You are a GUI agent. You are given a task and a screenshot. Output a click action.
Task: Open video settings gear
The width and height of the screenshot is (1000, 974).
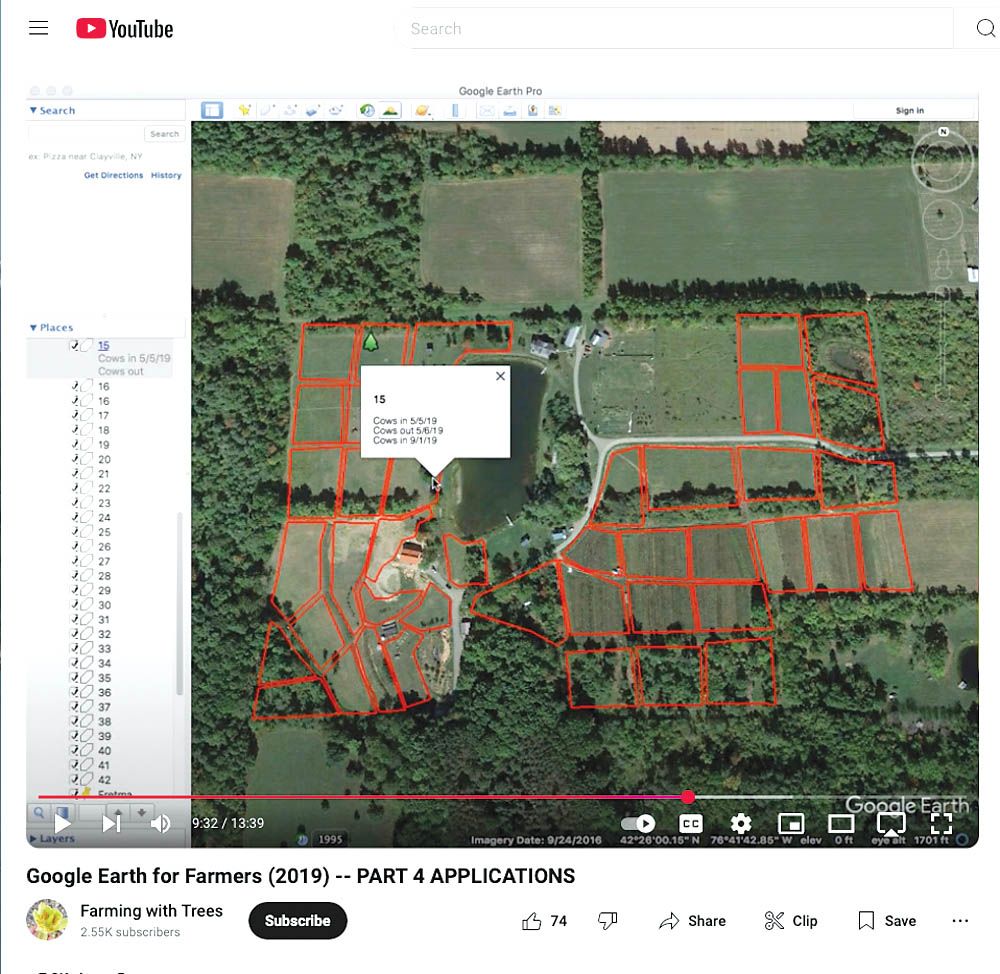point(740,823)
